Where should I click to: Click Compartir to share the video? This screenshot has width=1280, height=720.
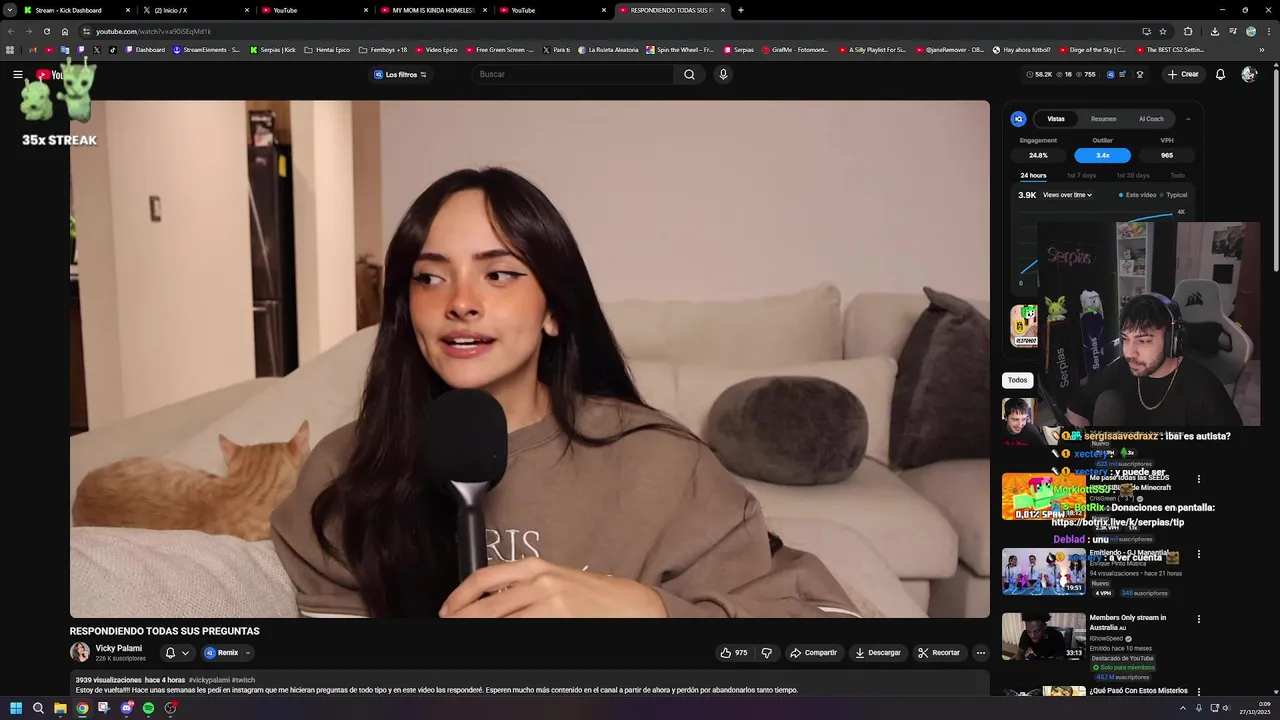[813, 653]
